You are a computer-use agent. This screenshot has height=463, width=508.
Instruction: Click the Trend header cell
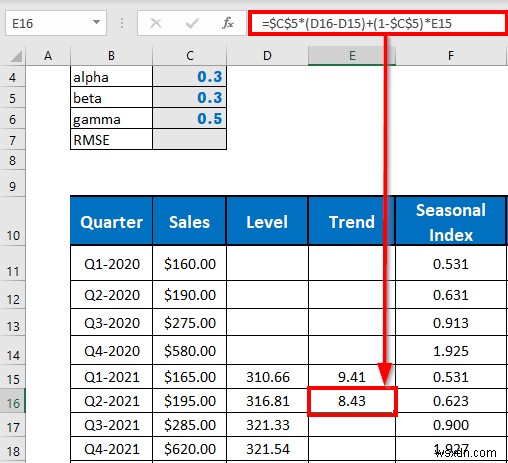352,221
